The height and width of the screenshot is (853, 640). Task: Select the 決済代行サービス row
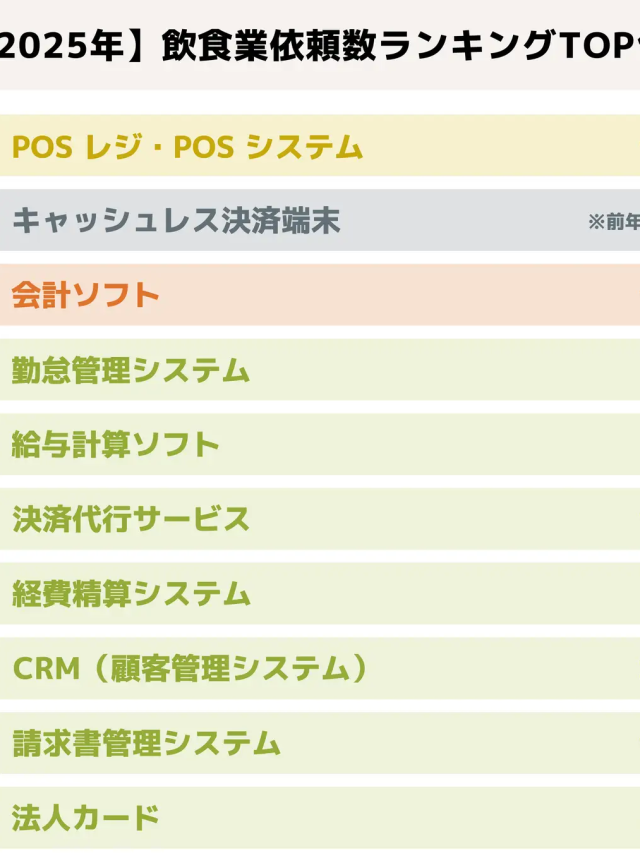tap(320, 519)
